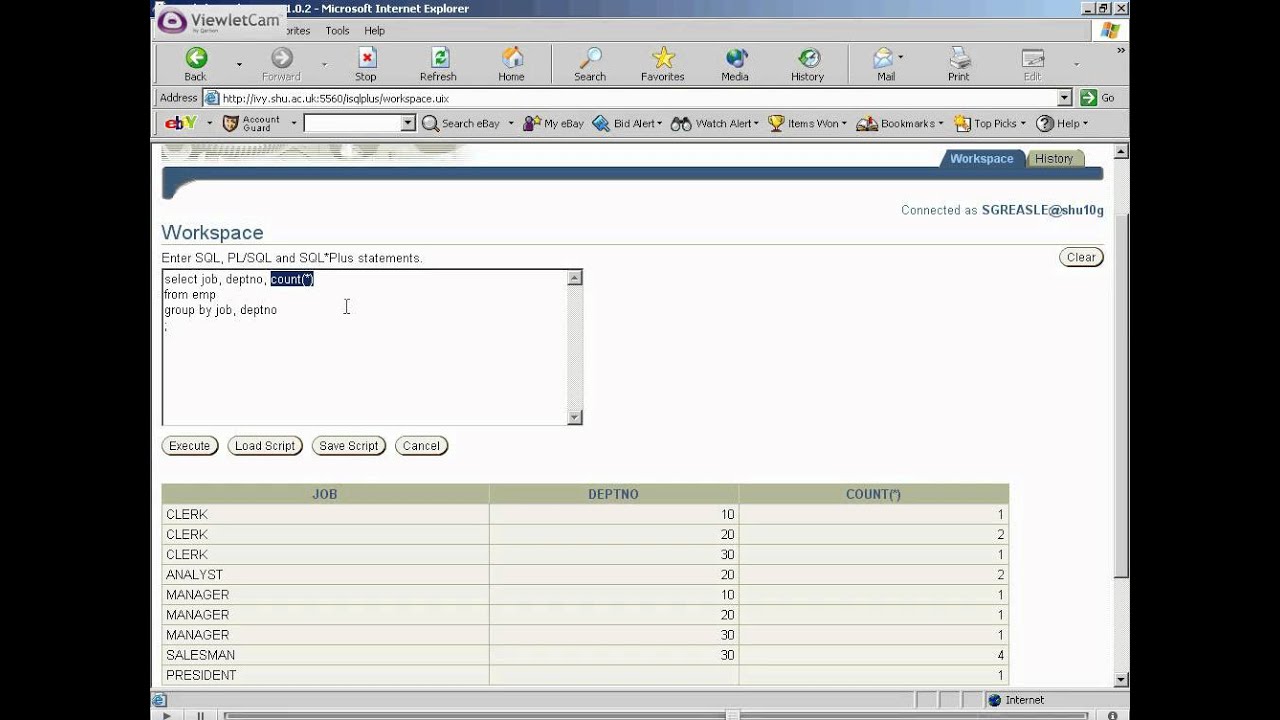Click the Load Script button
Image resolution: width=1280 pixels, height=720 pixels.
coord(265,446)
